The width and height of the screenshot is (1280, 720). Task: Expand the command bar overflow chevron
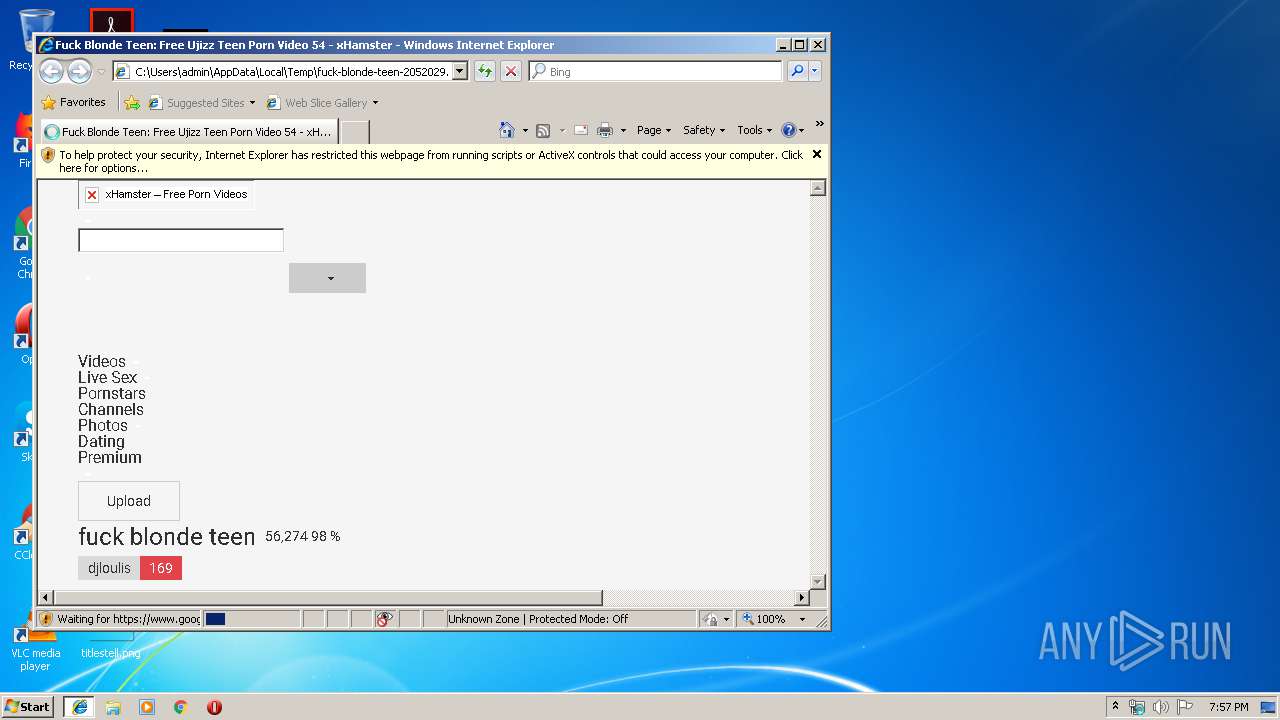[x=819, y=125]
